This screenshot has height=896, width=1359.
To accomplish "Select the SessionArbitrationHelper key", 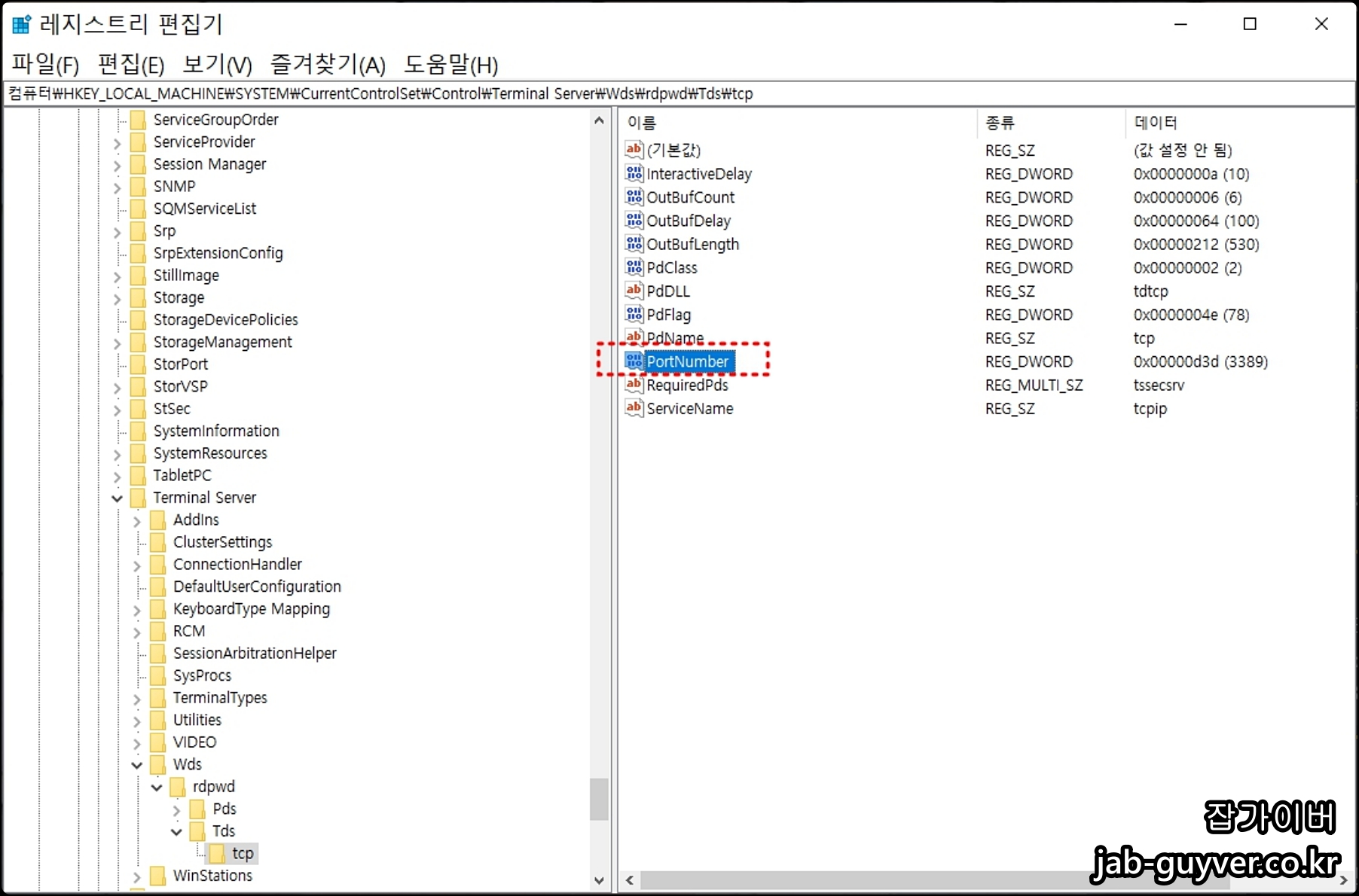I will click(x=255, y=654).
